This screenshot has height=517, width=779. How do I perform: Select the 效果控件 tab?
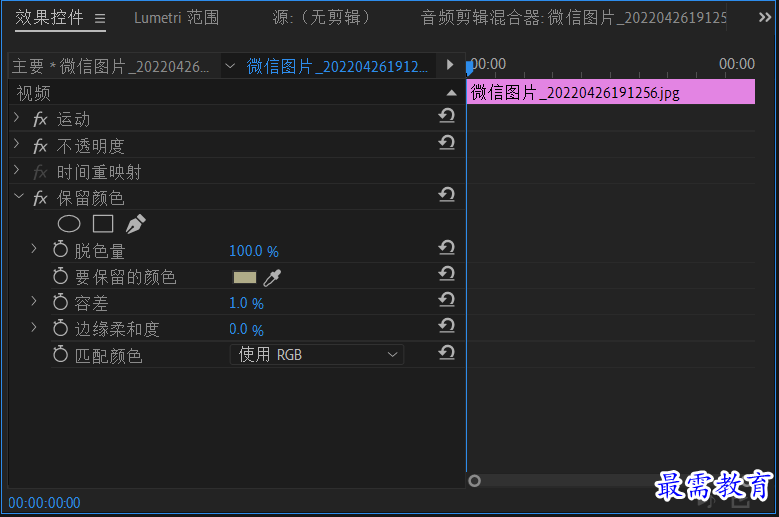49,18
